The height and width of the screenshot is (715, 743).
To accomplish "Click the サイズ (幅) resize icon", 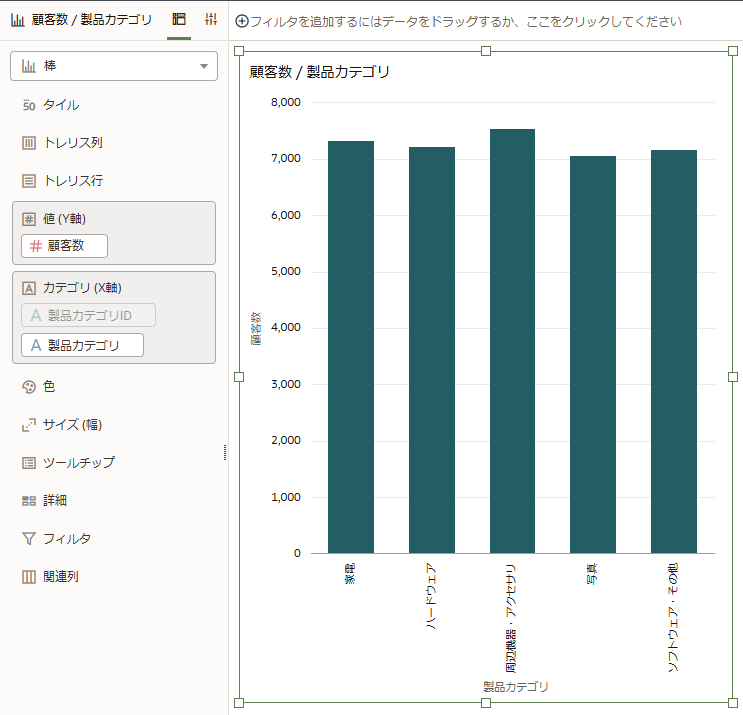I will (29, 425).
